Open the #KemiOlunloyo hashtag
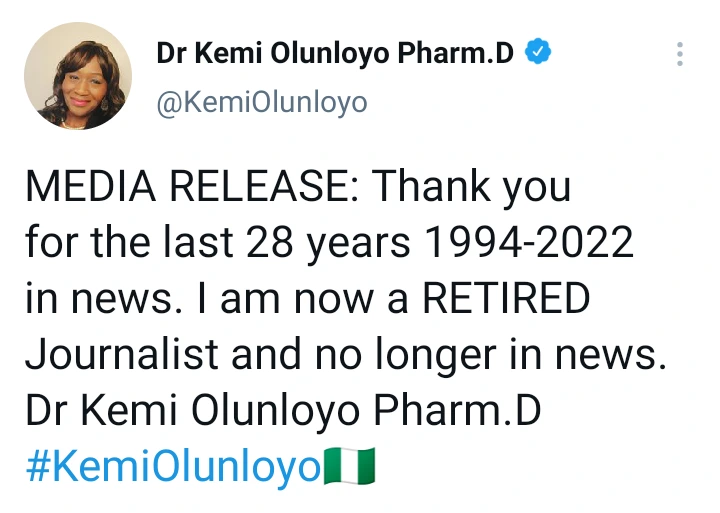Image resolution: width=720 pixels, height=513 pixels. tap(173, 468)
